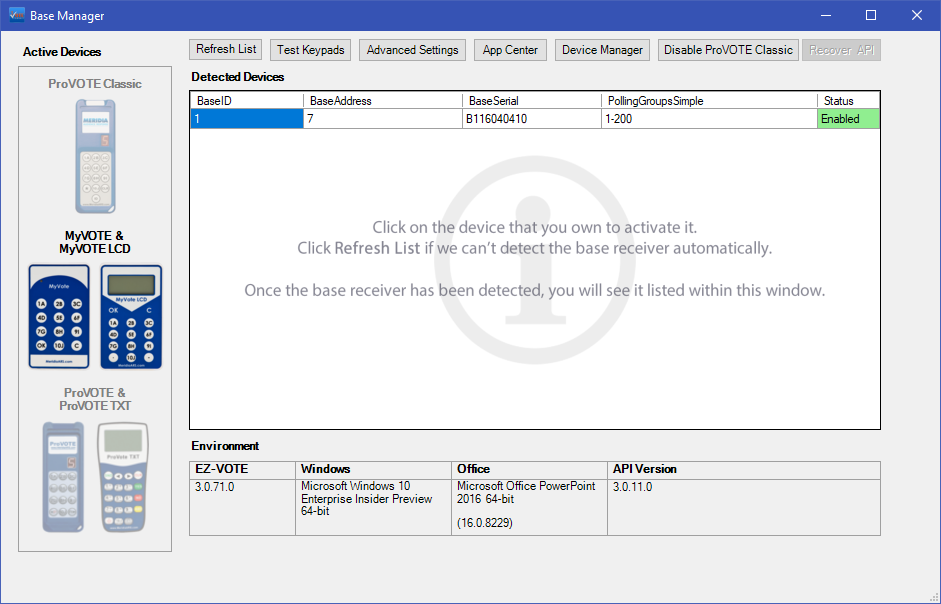Screen dimensions: 941x604
Task: Click the PollingGroupsSimple column header
Action: click(709, 101)
